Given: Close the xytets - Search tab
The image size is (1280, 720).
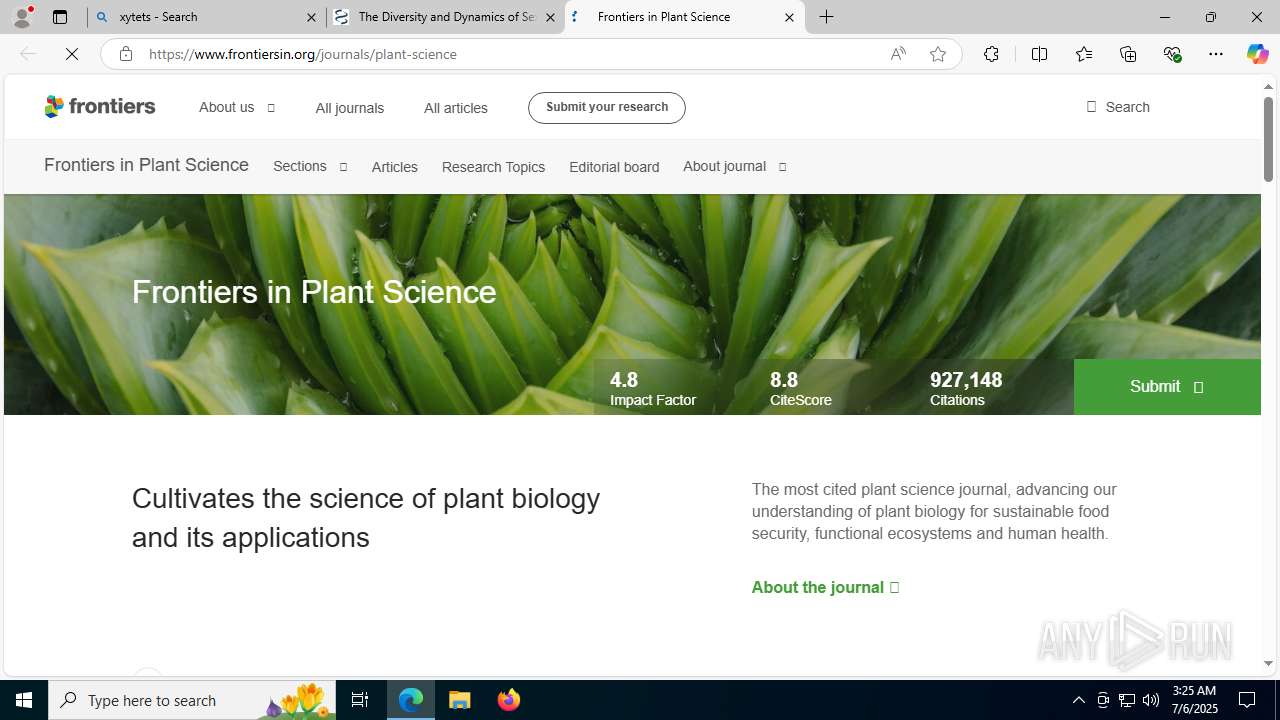Looking at the screenshot, I should click(311, 17).
